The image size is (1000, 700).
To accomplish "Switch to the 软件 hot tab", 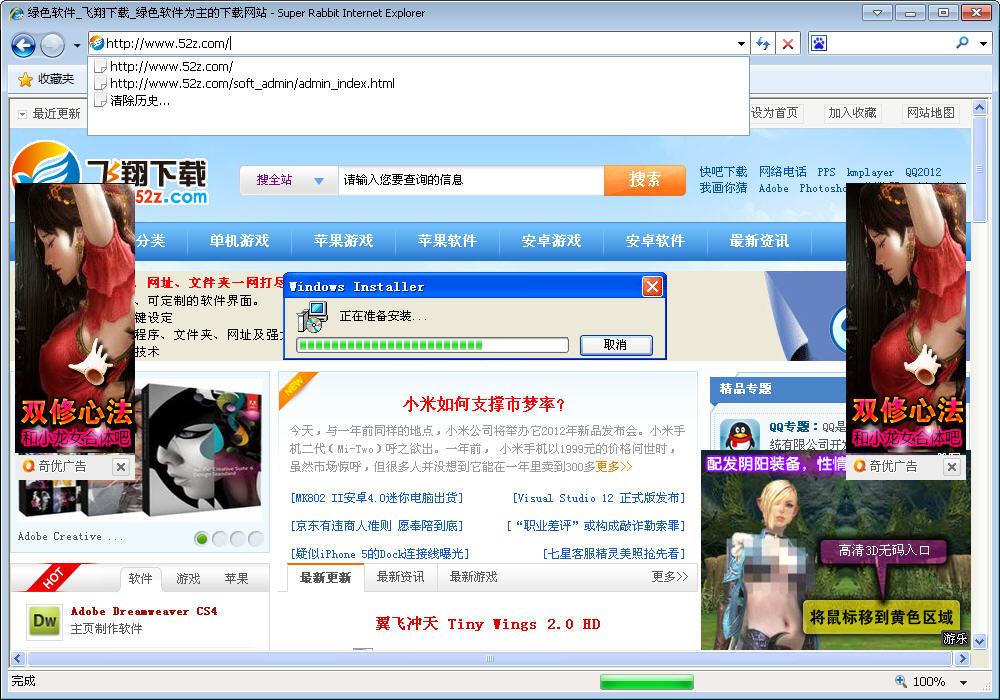I will tap(140, 578).
